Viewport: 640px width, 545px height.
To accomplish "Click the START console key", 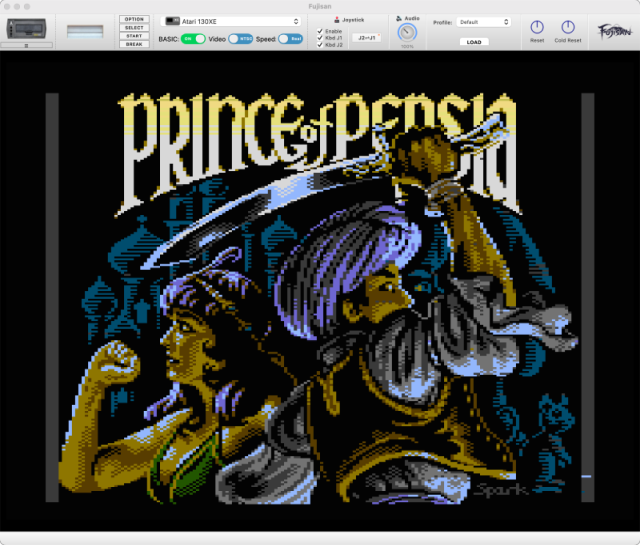I will pos(134,36).
